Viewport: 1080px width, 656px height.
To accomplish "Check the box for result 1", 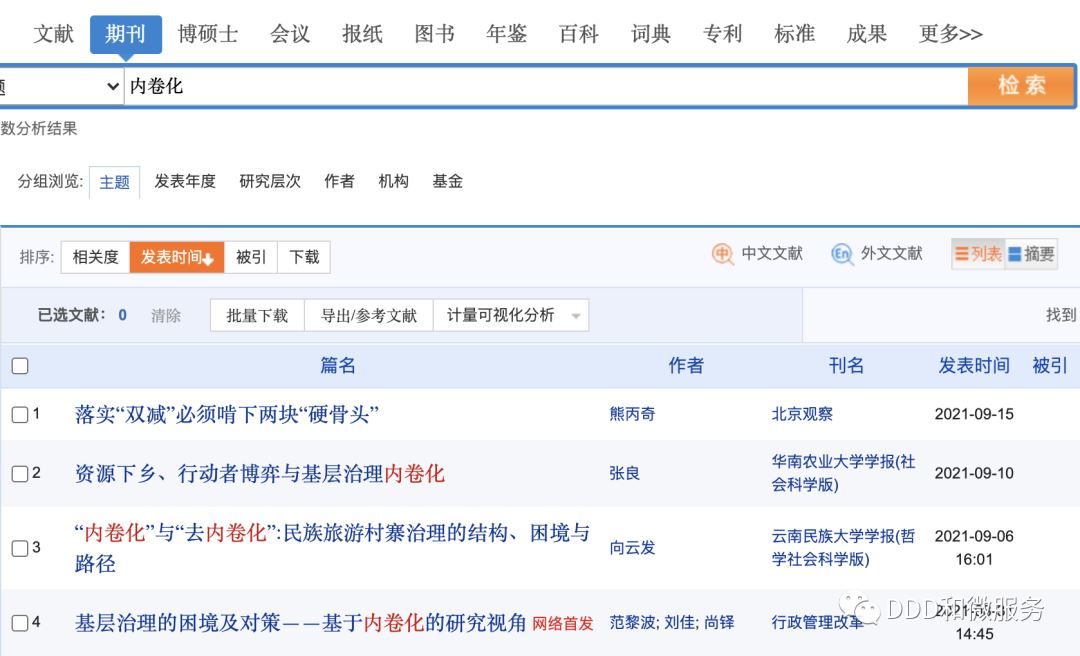I will coord(20,414).
